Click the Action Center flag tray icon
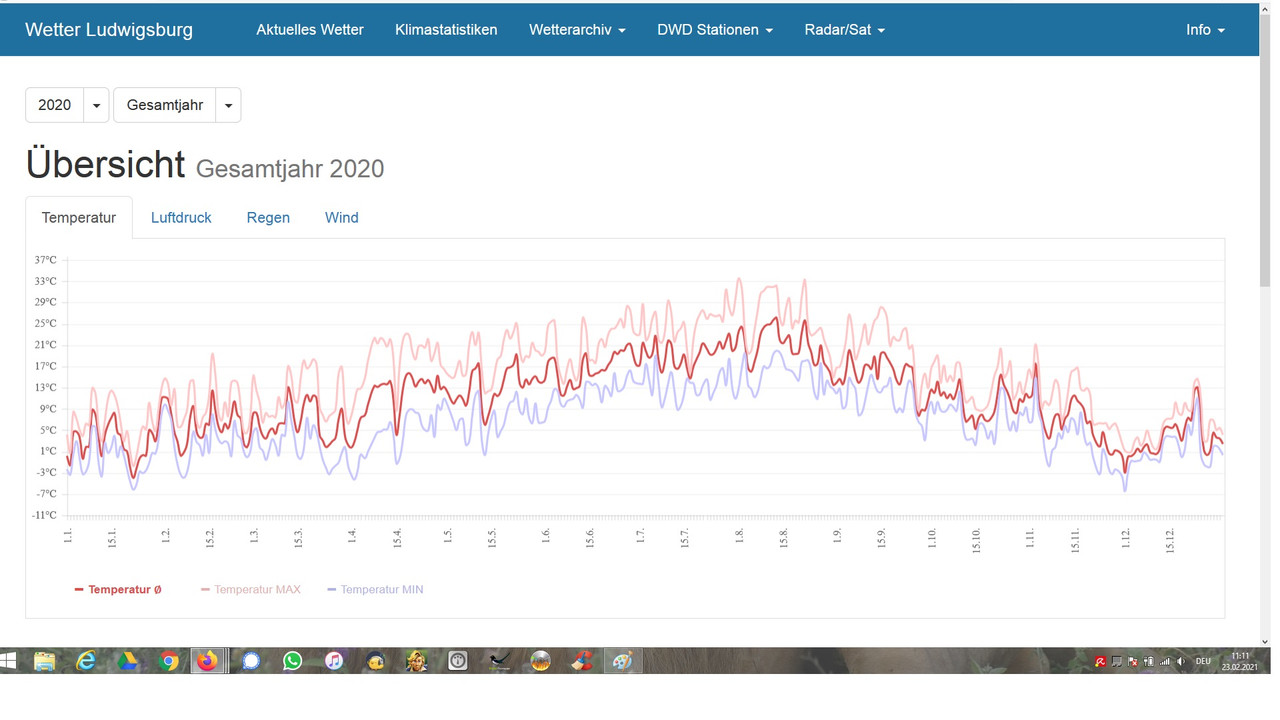This screenshot has width=1280, height=720. tap(1133, 662)
